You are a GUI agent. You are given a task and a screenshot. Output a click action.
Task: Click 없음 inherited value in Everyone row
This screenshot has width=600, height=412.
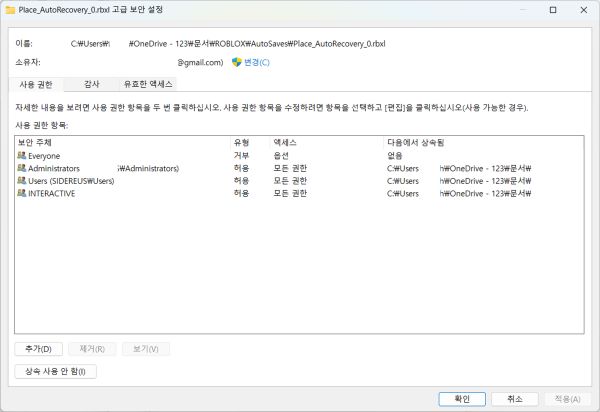395,156
